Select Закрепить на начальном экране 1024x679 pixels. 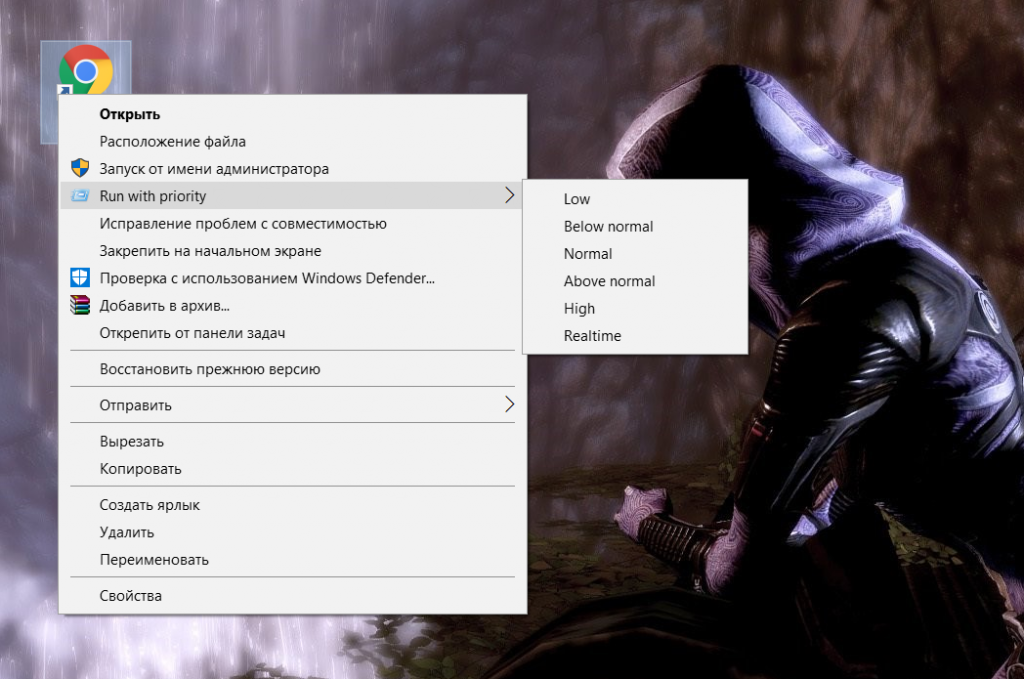point(210,251)
